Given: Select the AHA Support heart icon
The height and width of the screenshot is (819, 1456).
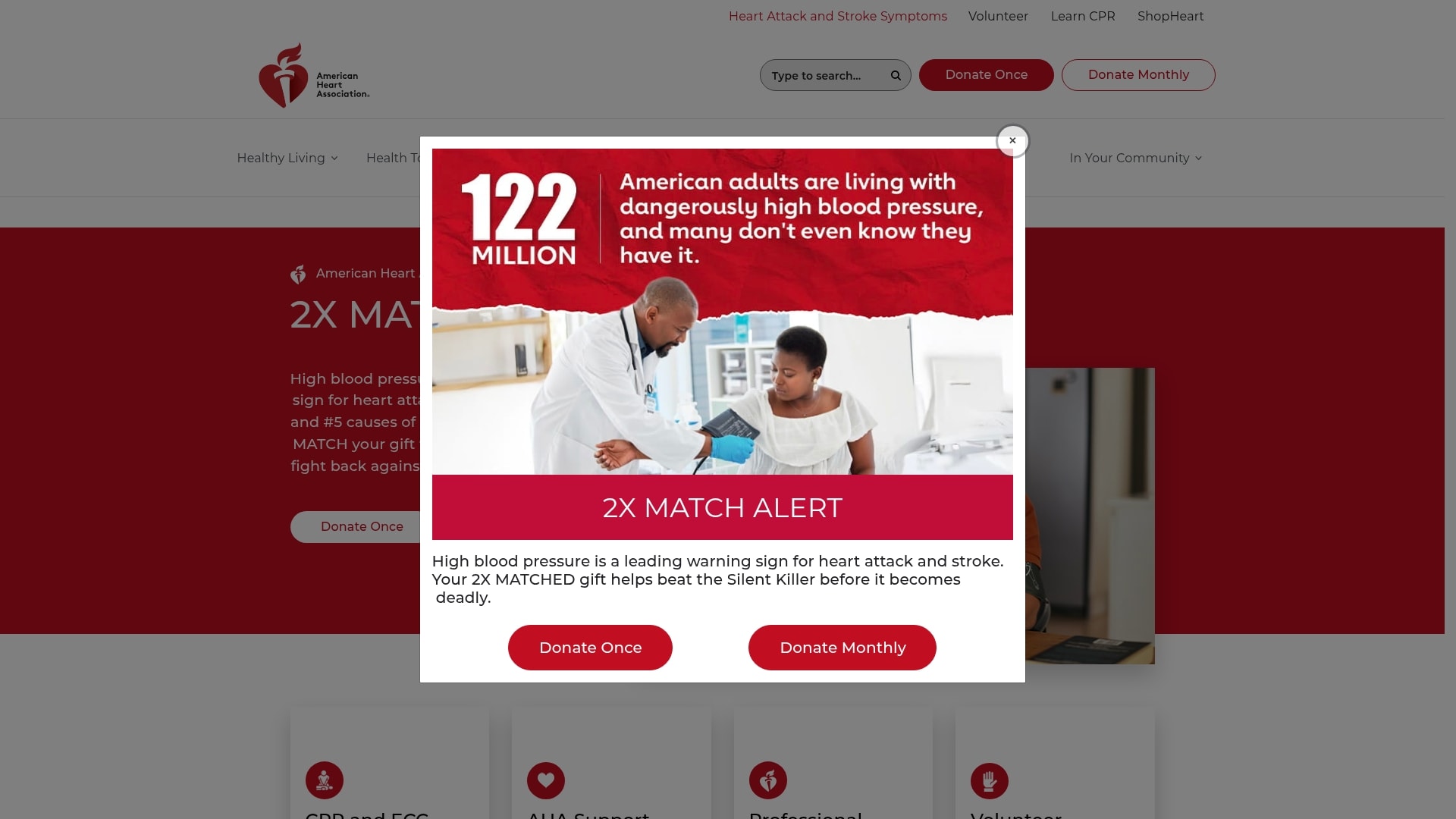Looking at the screenshot, I should pyautogui.click(x=546, y=780).
